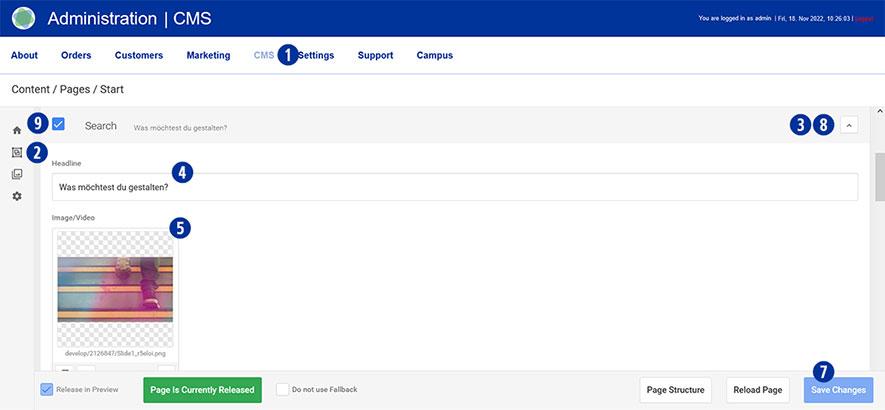Open the image gallery sidebar icon

[x=17, y=174]
